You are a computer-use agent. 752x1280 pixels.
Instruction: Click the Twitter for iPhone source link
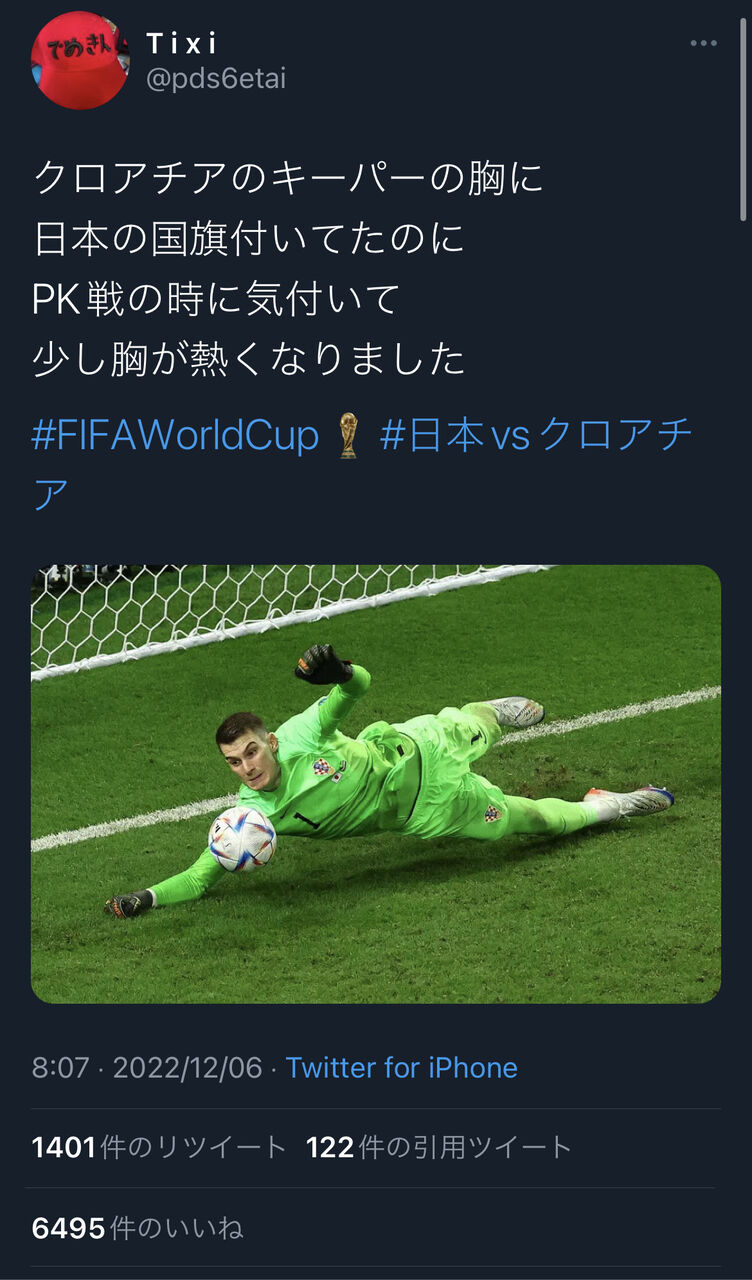pos(402,1067)
